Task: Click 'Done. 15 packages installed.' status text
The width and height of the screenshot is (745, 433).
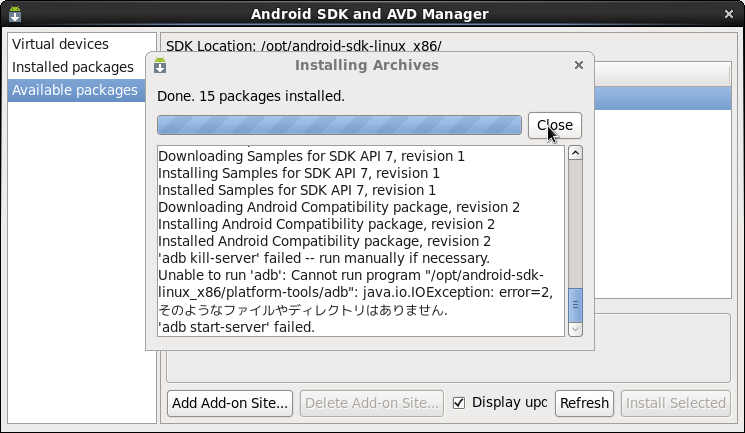Action: 251,96
